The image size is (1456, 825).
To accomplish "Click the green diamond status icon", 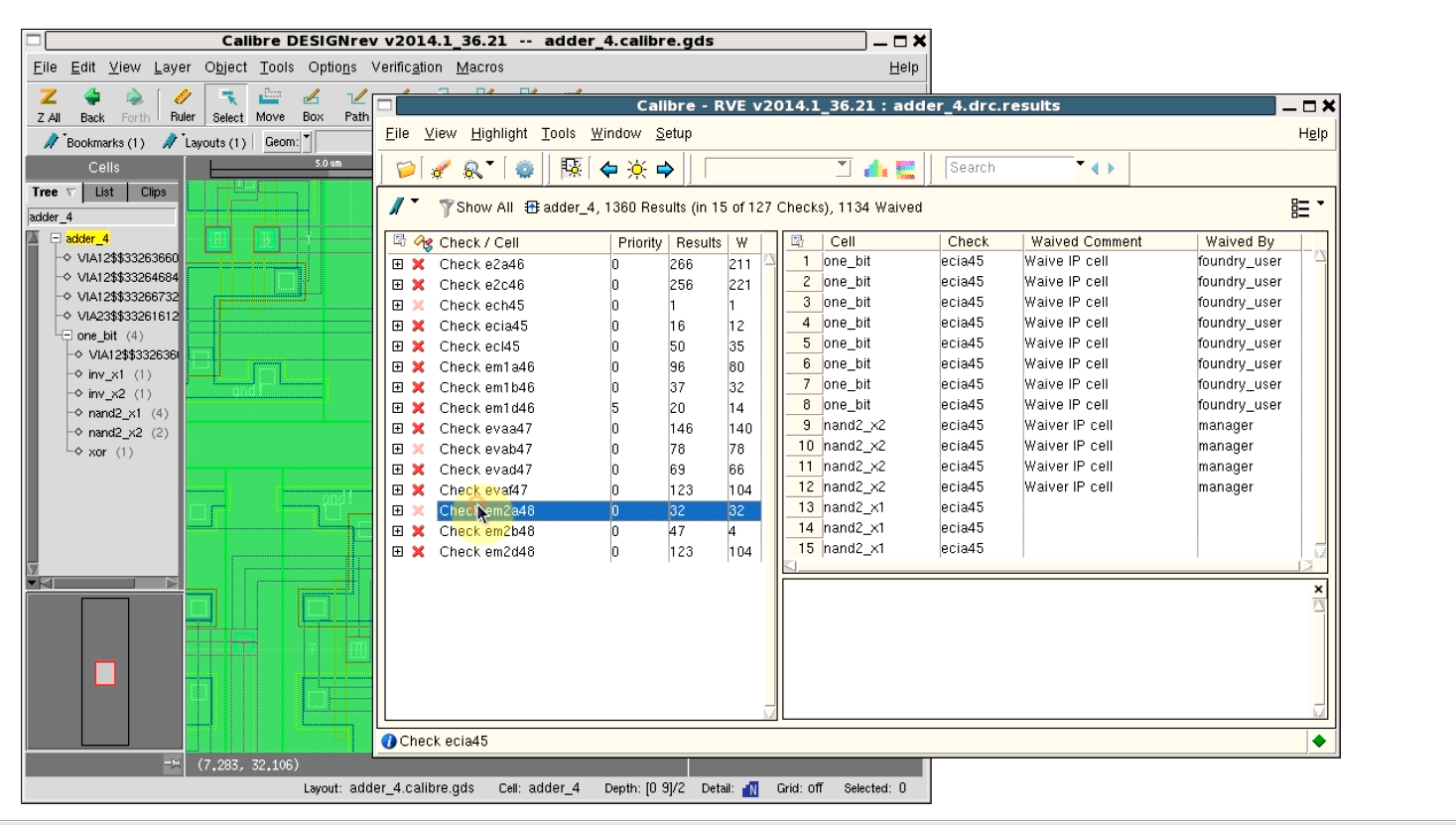I will click(x=1319, y=741).
